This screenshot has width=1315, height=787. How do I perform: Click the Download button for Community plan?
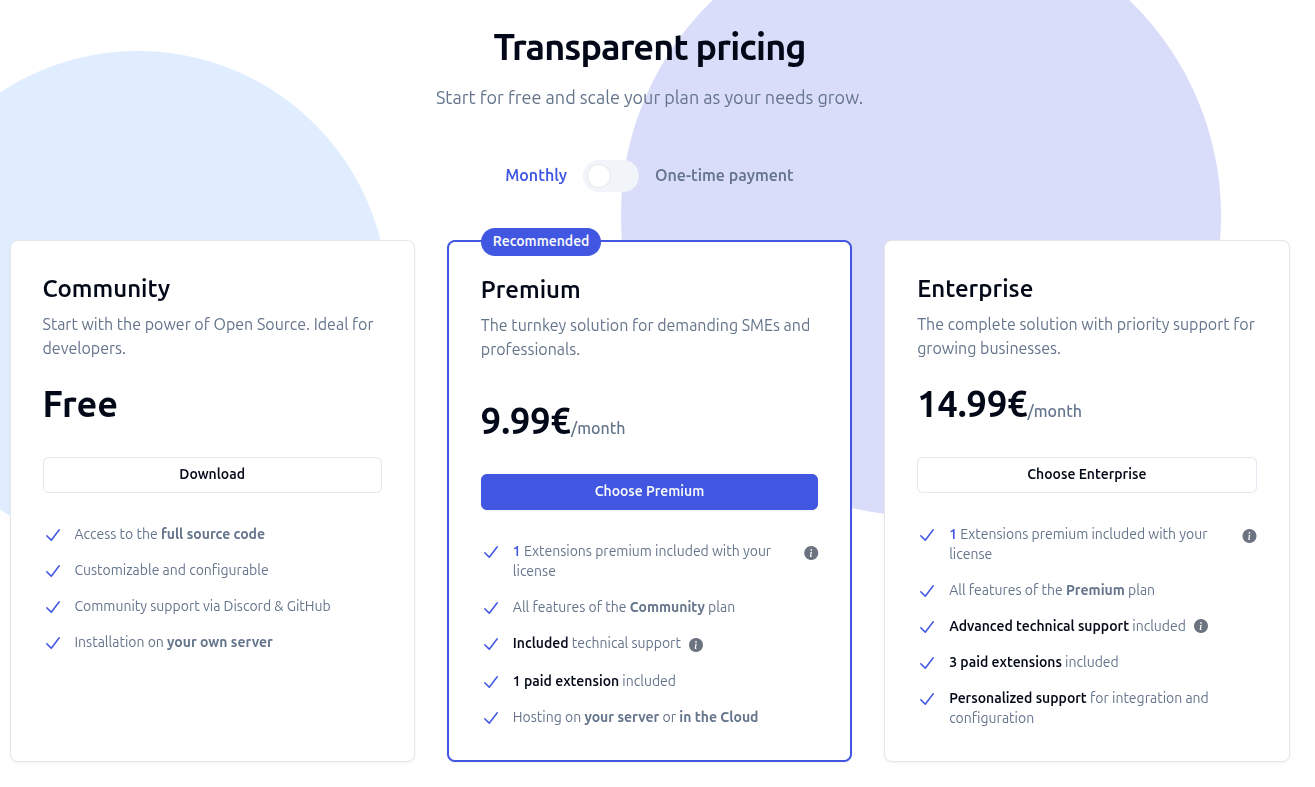[x=212, y=474]
